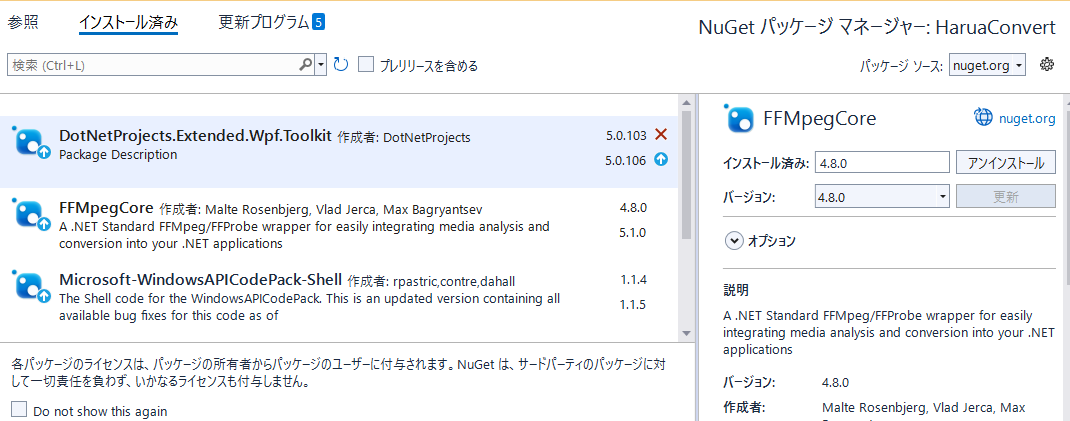The height and width of the screenshot is (421, 1070).
Task: Select DotNetProjects.Extended.Wpf.Toolkit package row
Action: pos(339,152)
